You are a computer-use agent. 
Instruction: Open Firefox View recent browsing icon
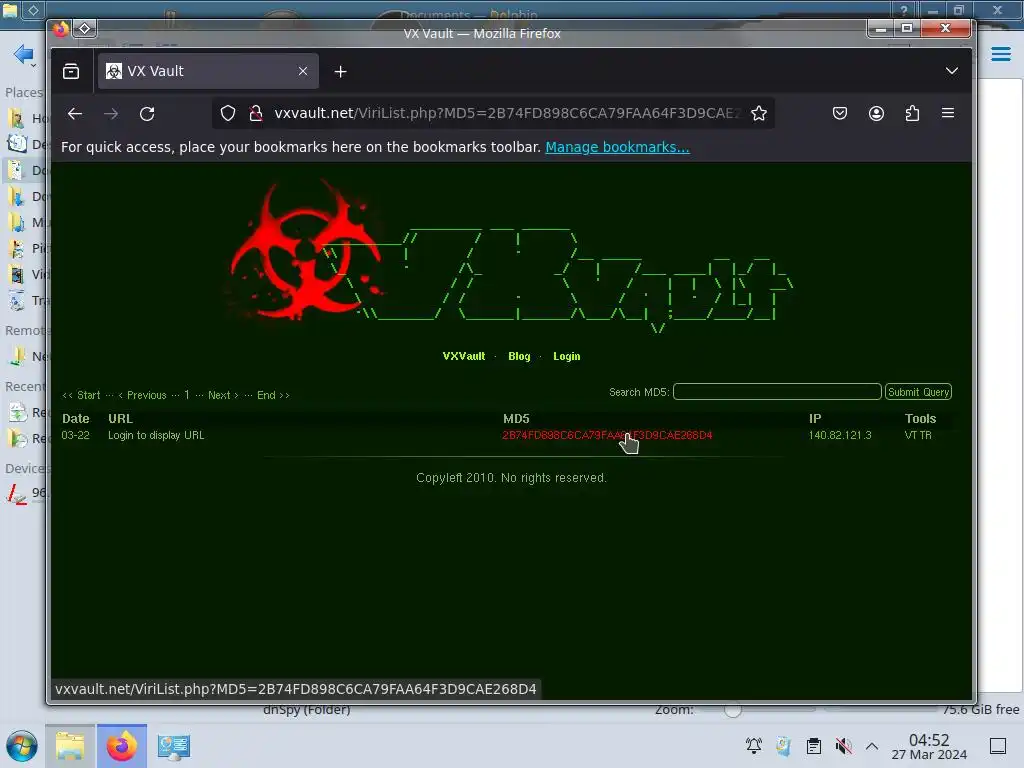pyautogui.click(x=71, y=71)
